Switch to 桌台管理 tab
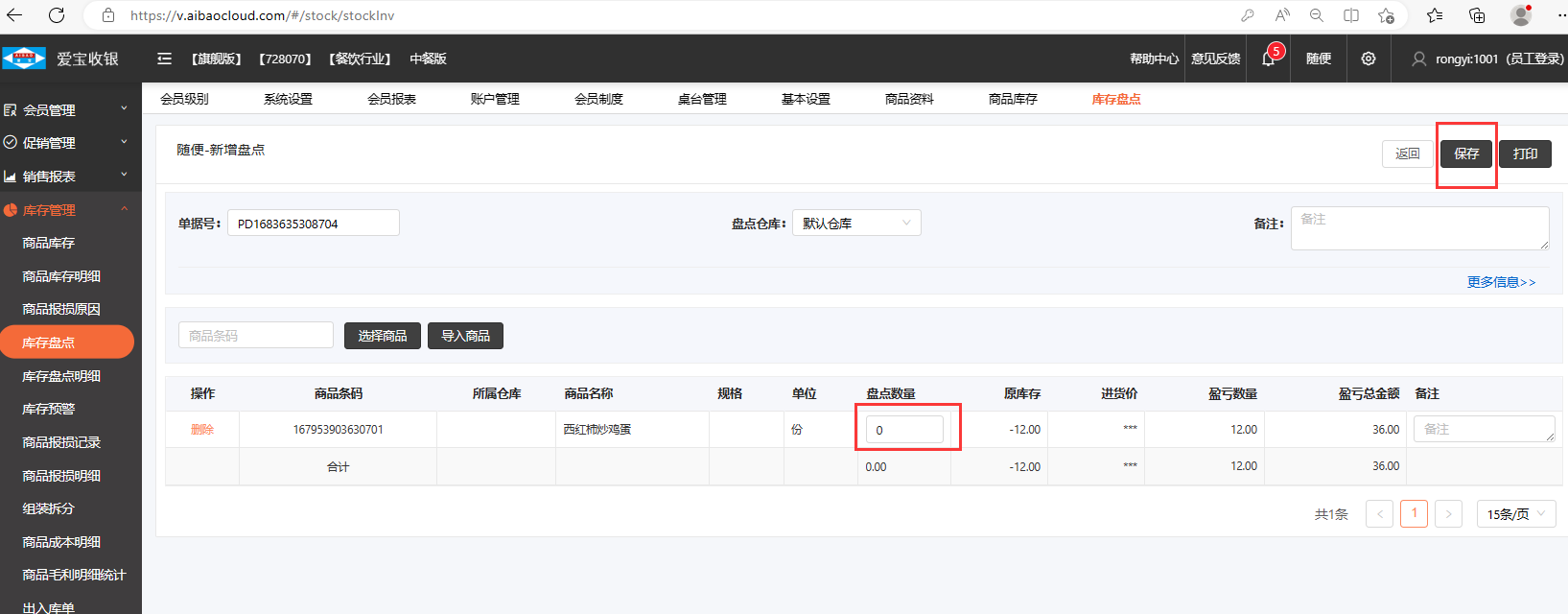This screenshot has height=614, width=1568. [x=702, y=99]
